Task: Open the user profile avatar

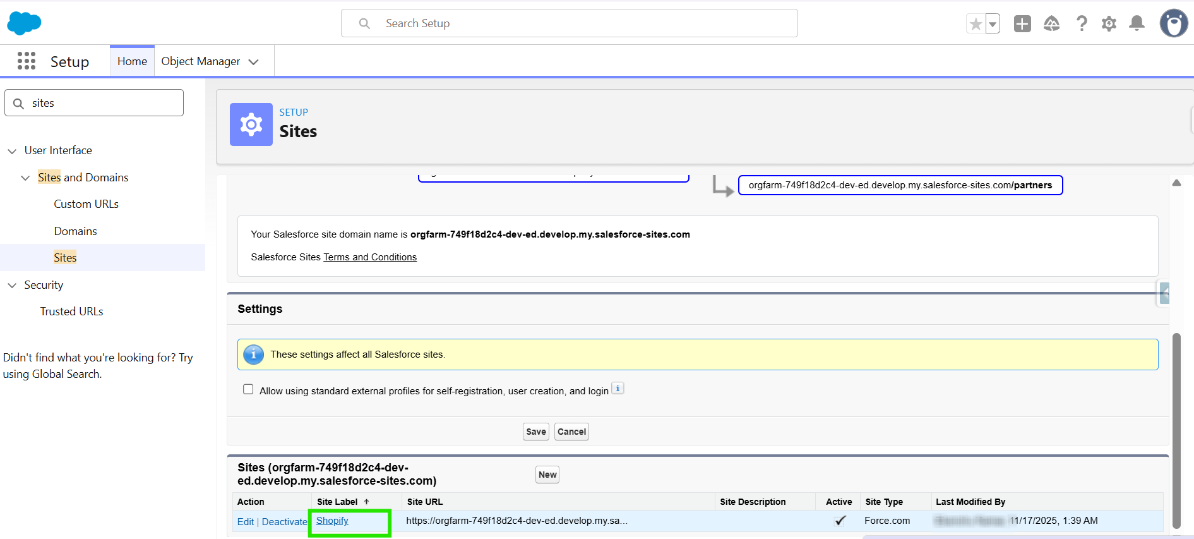Action: (x=1173, y=24)
